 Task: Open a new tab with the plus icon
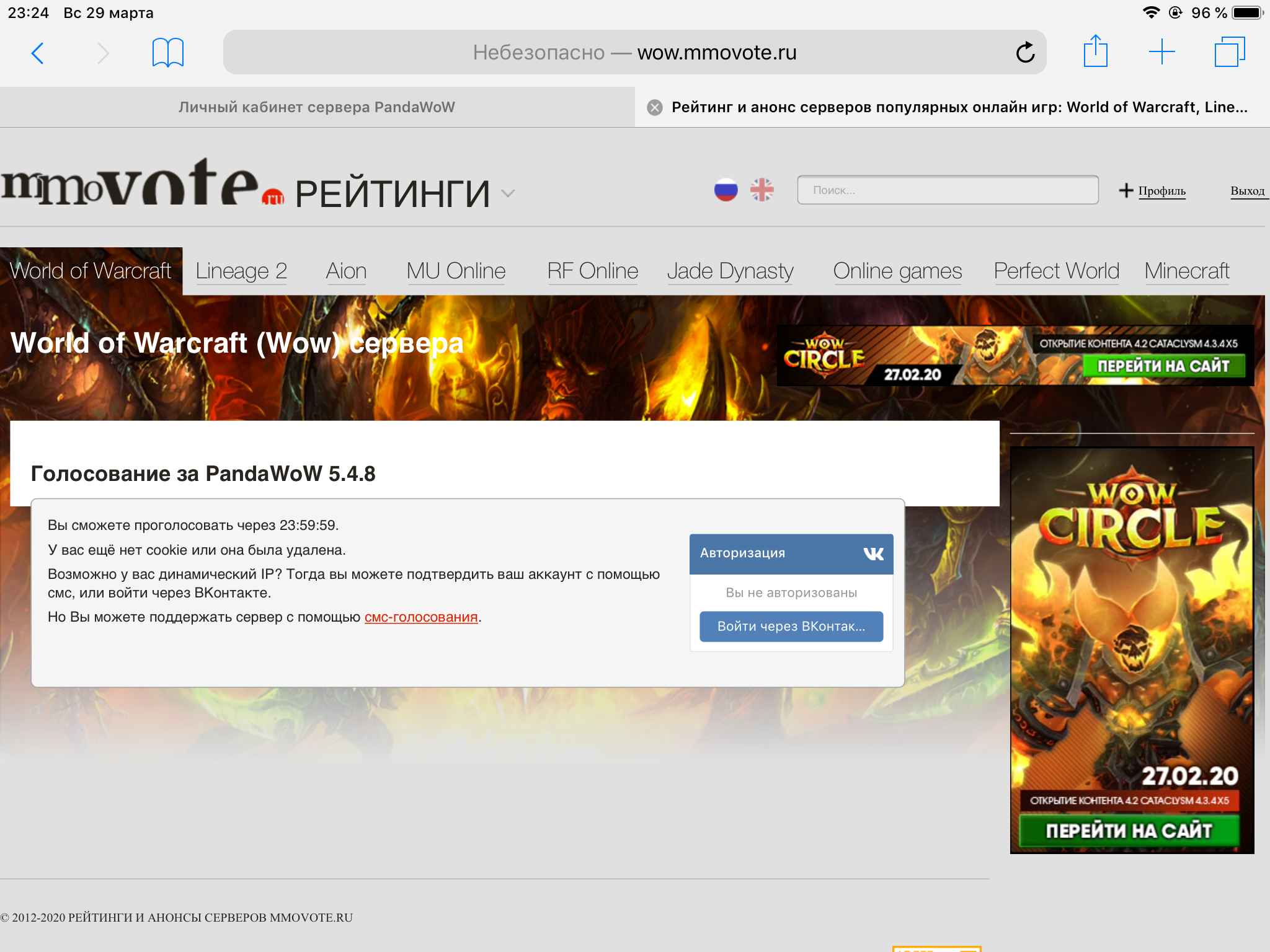click(1161, 52)
